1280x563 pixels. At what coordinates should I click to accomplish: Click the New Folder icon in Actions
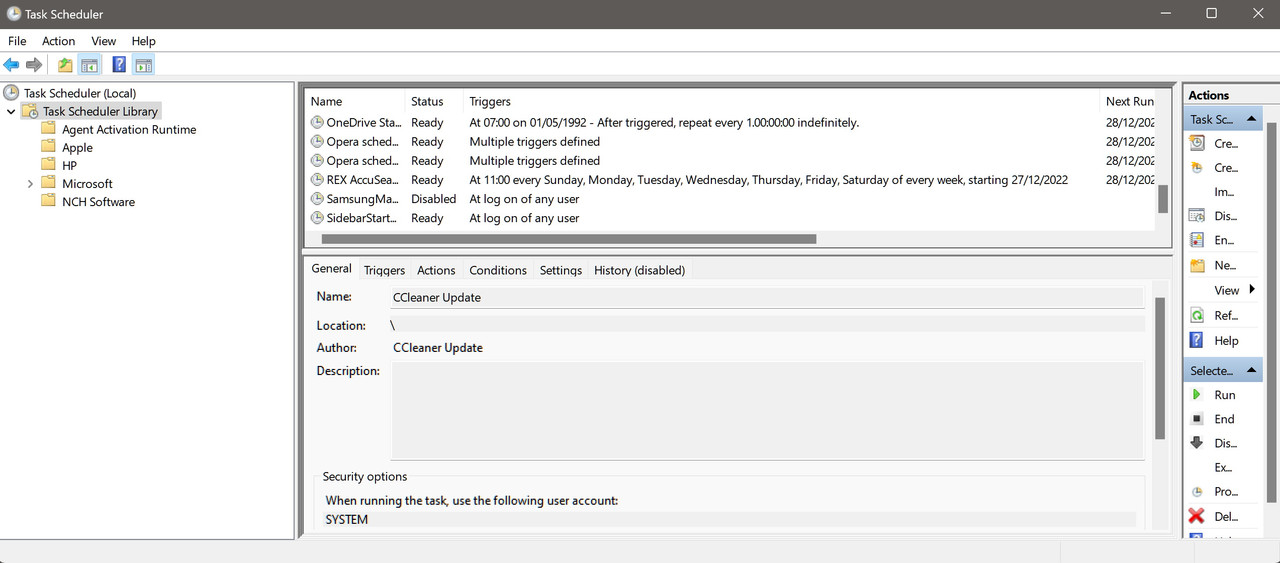pyautogui.click(x=1197, y=265)
